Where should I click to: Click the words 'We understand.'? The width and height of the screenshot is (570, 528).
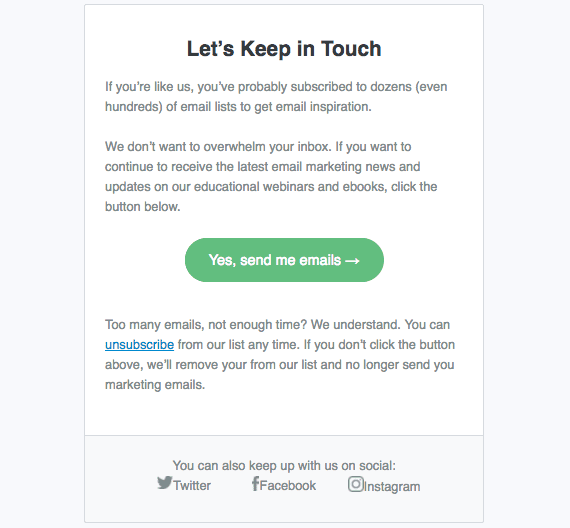click(356, 325)
